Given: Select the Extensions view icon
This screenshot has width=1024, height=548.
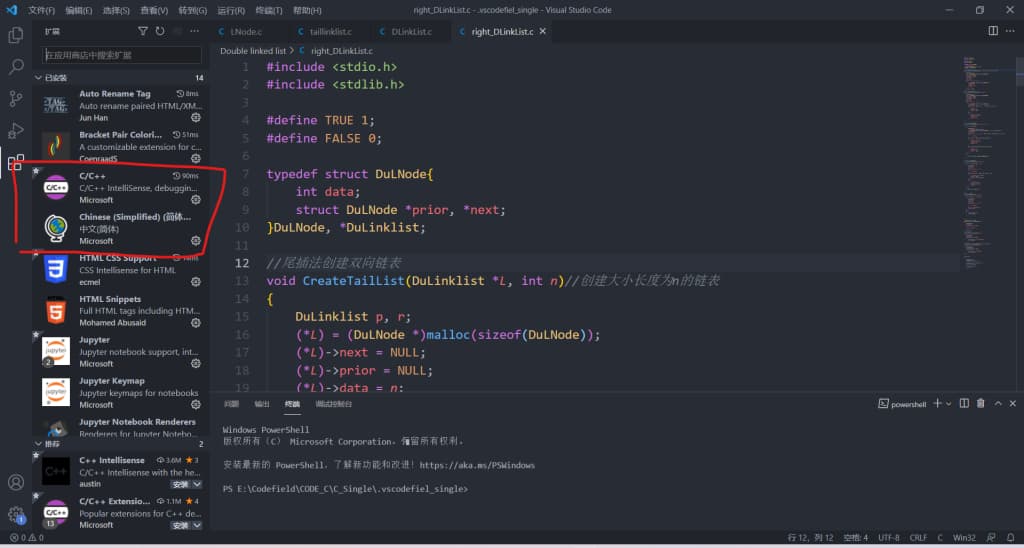Looking at the screenshot, I should click(x=16, y=162).
